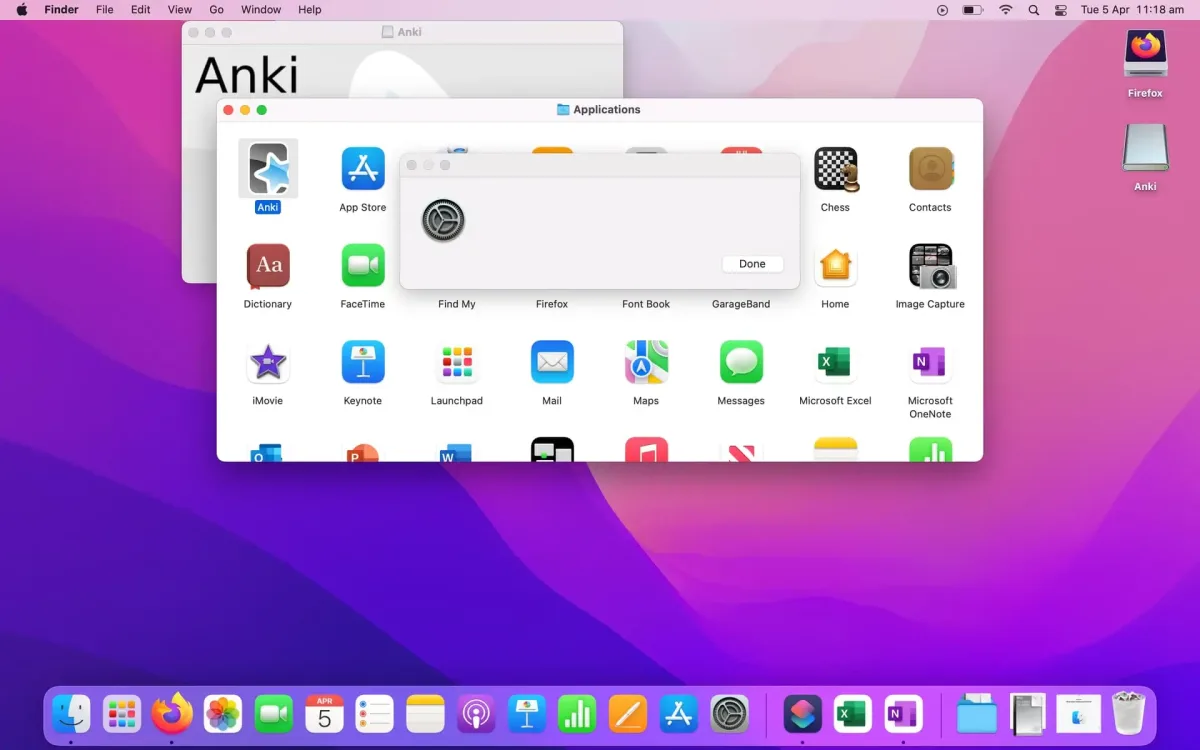Select Keynote in the Applications window
The image size is (1200, 750).
[x=363, y=362]
